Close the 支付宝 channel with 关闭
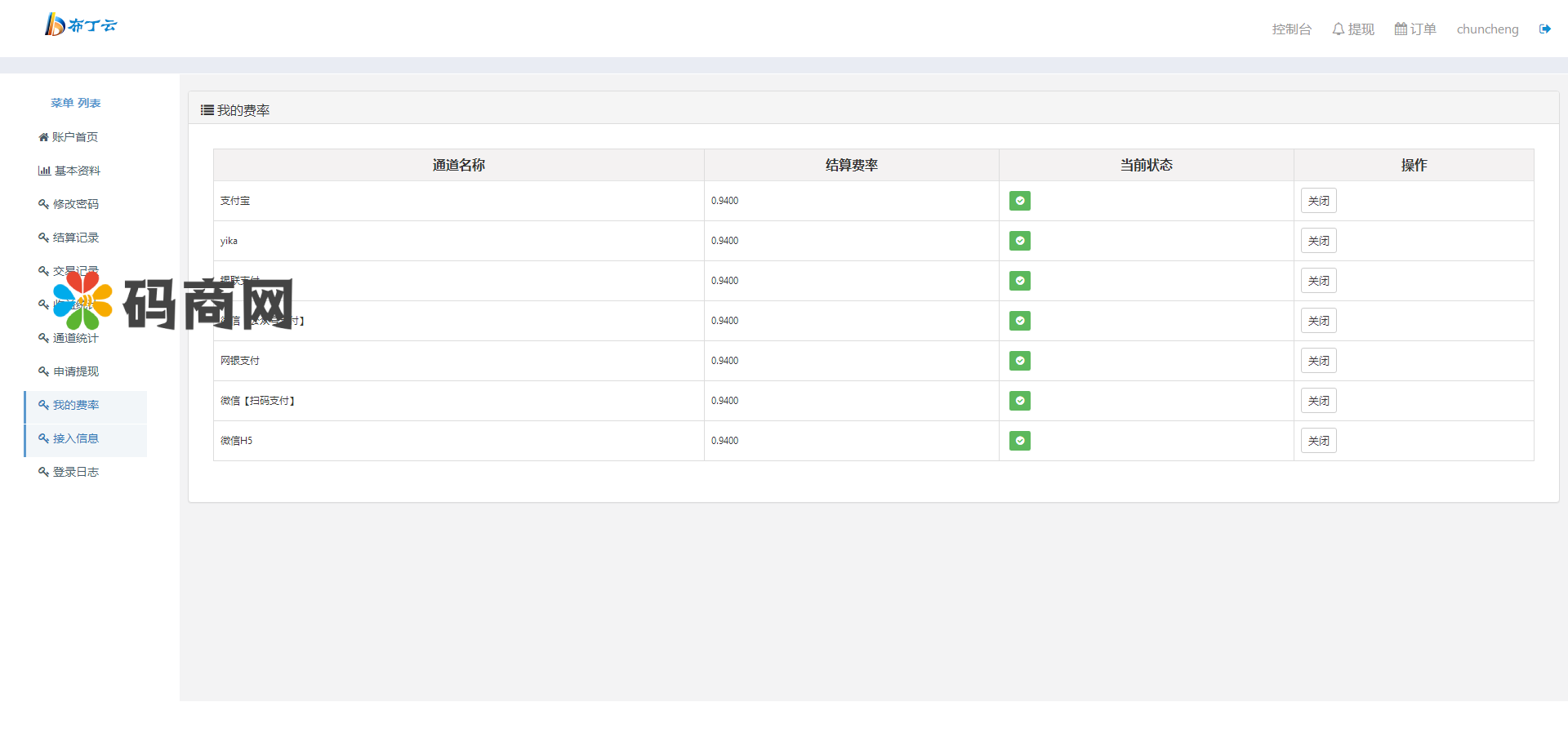1568x742 pixels. tap(1318, 201)
